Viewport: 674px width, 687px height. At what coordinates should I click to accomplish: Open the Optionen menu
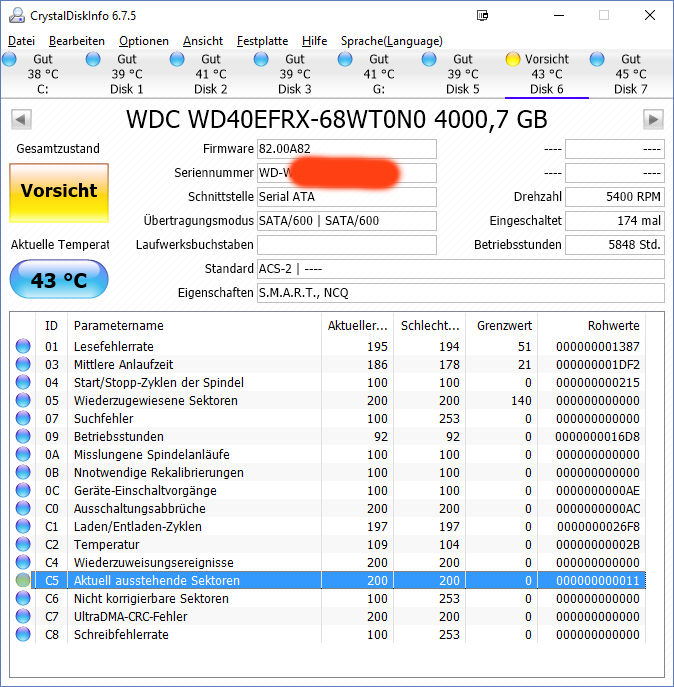pyautogui.click(x=144, y=41)
